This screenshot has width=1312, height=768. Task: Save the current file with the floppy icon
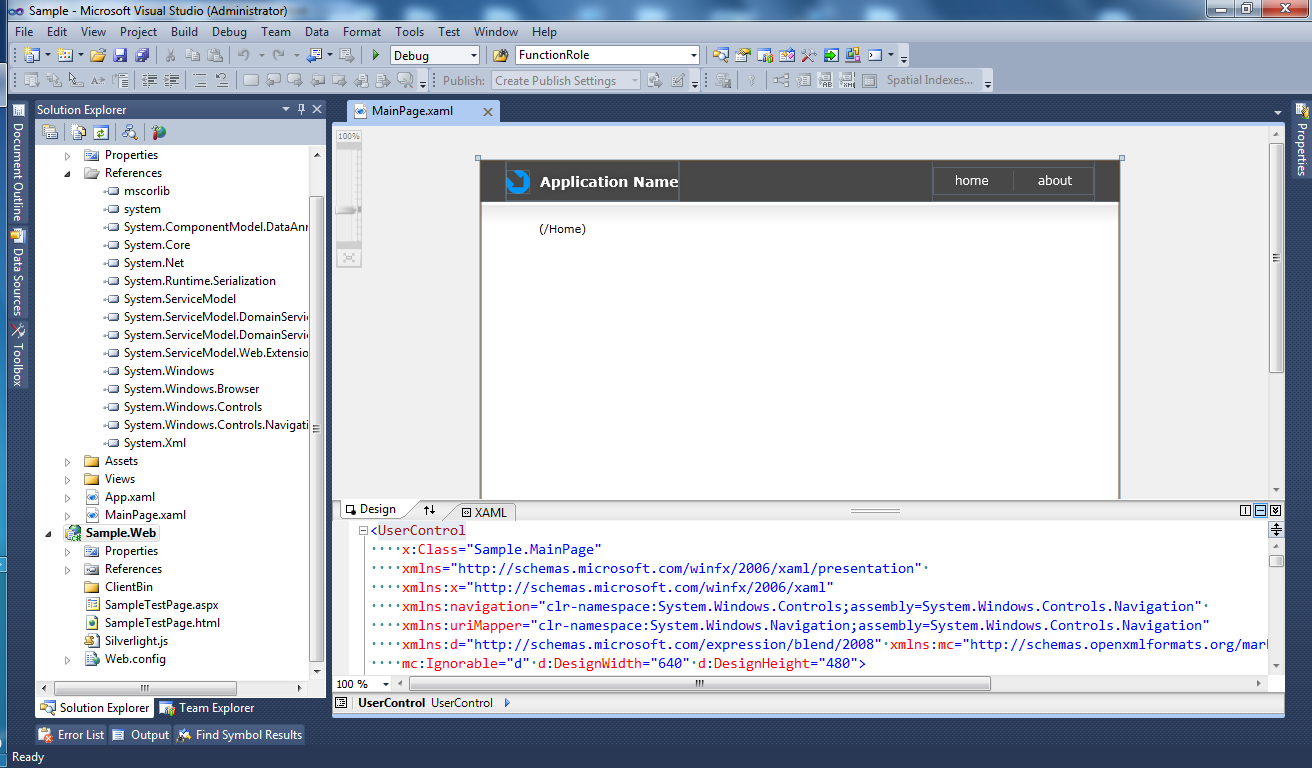(x=120, y=55)
